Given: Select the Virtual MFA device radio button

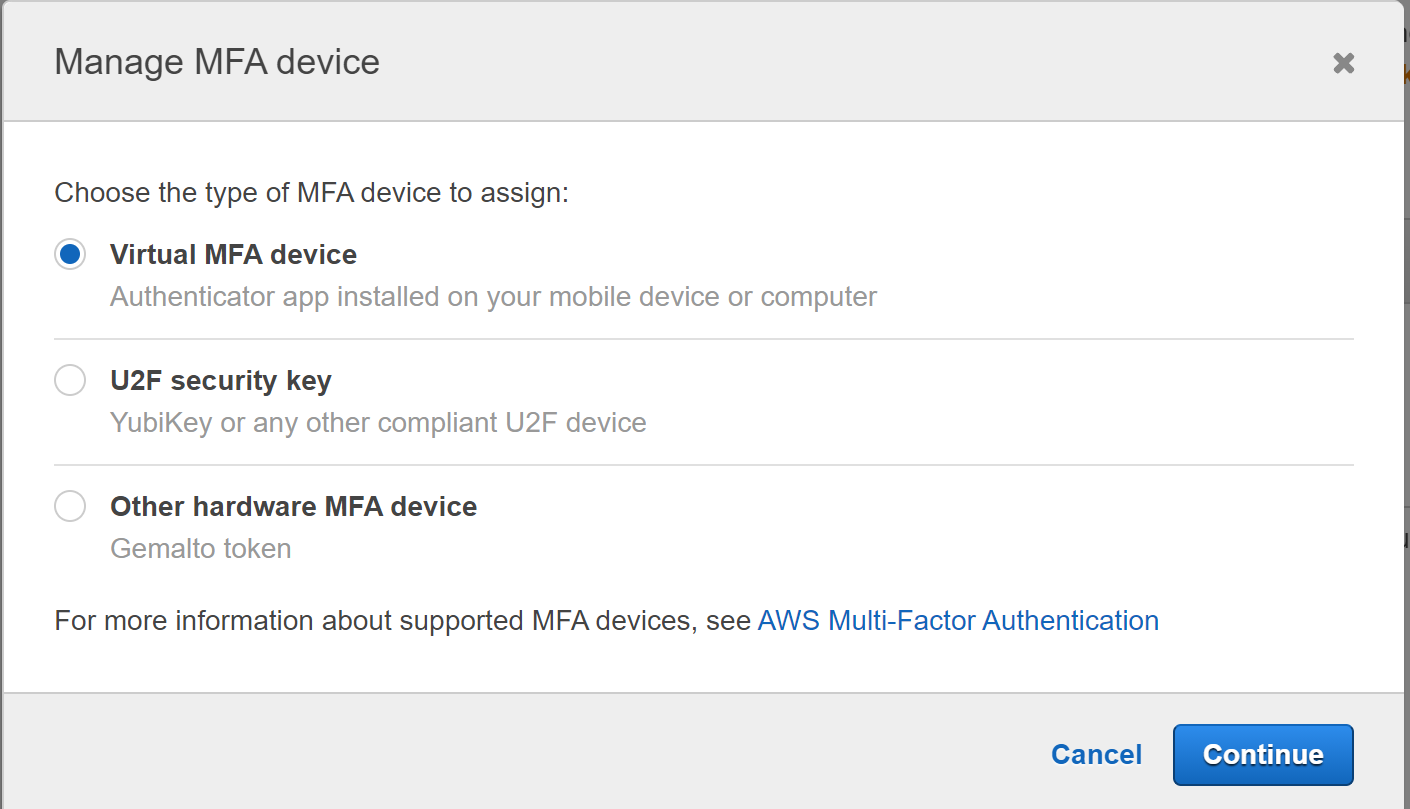Looking at the screenshot, I should pos(70,254).
